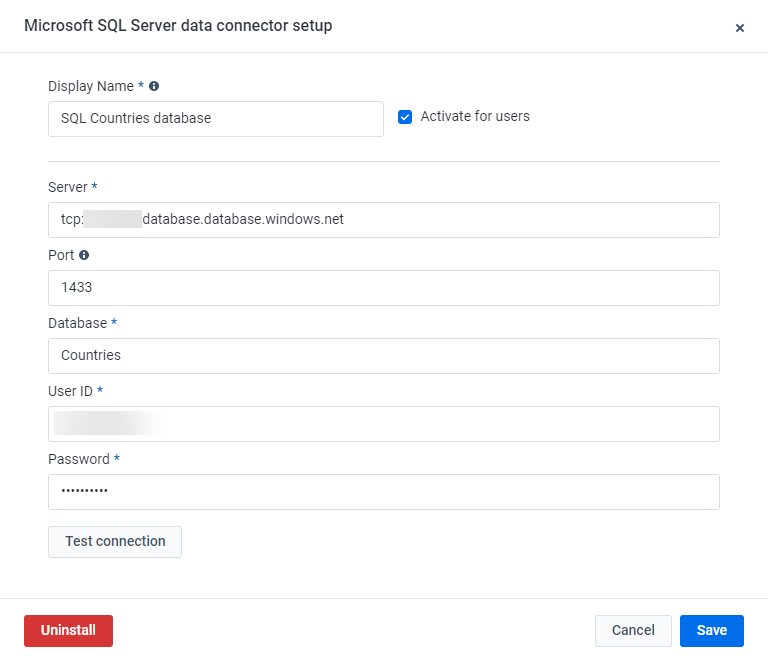The image size is (768, 663).
Task: Click the red Uninstall button
Action: (68, 631)
